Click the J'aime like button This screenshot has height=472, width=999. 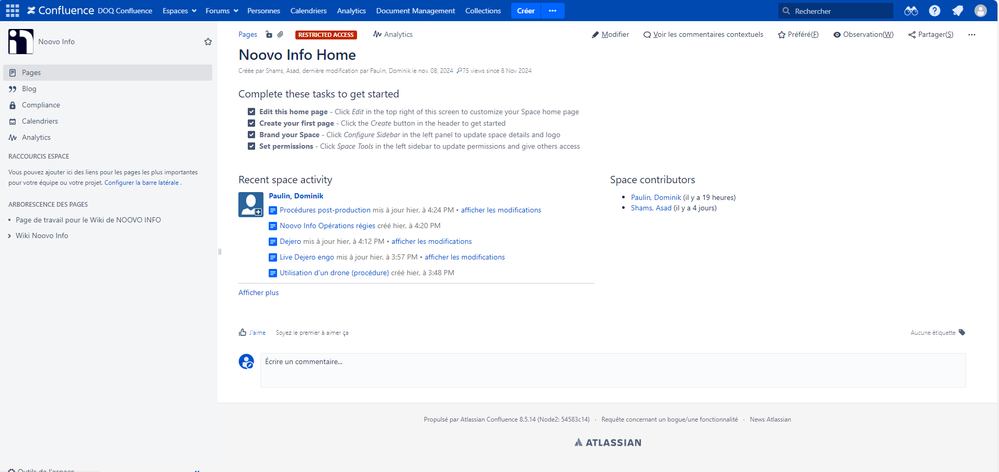click(252, 333)
